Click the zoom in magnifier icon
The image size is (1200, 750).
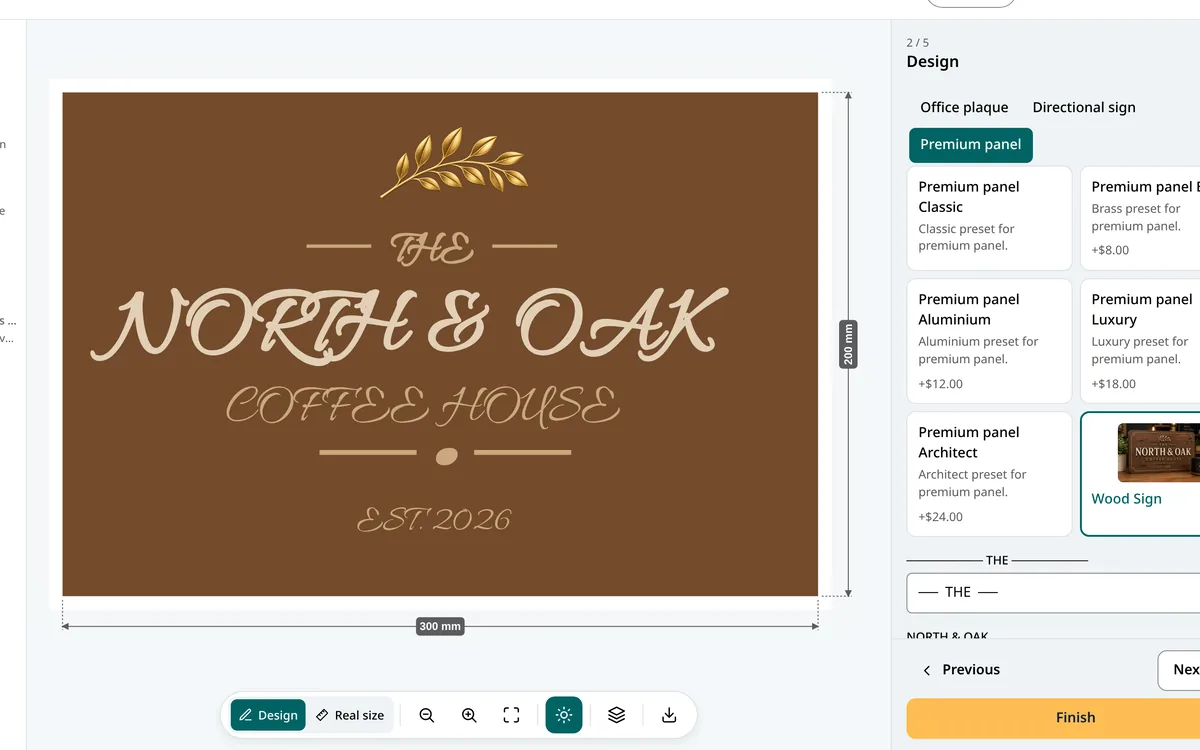coord(469,715)
